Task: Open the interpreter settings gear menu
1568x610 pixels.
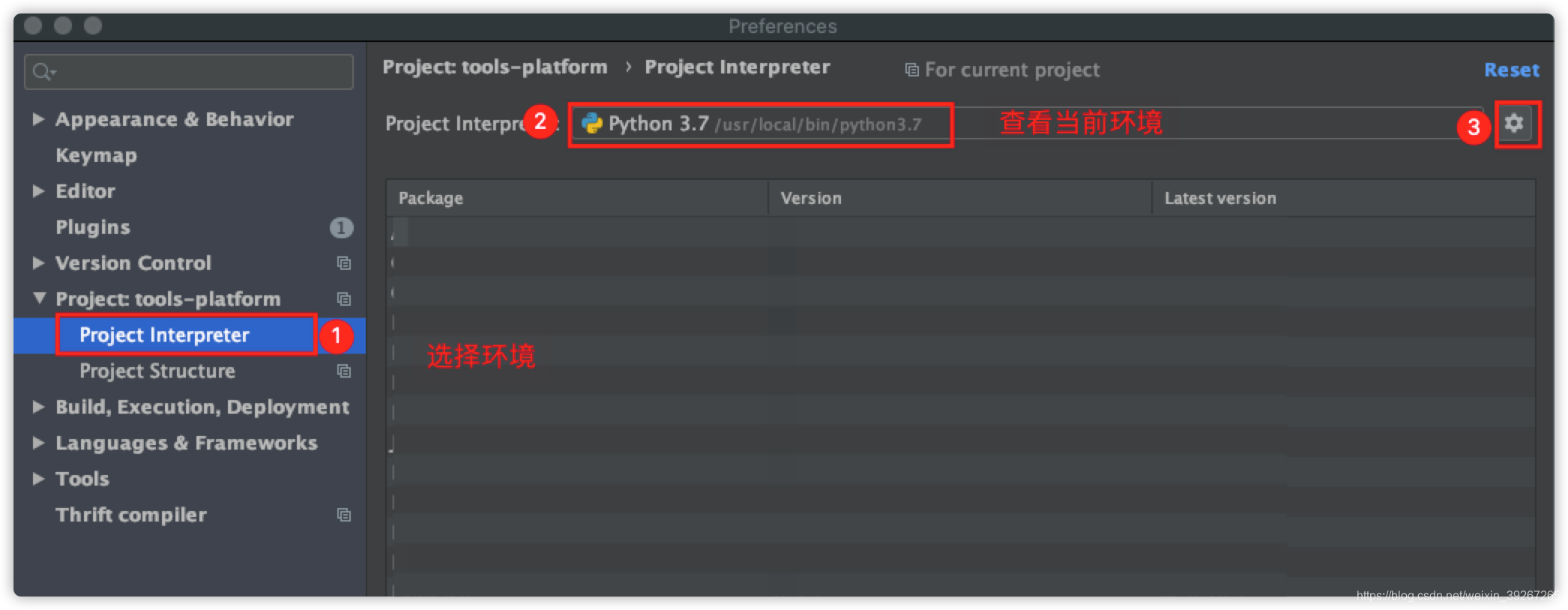Action: coord(1514,123)
